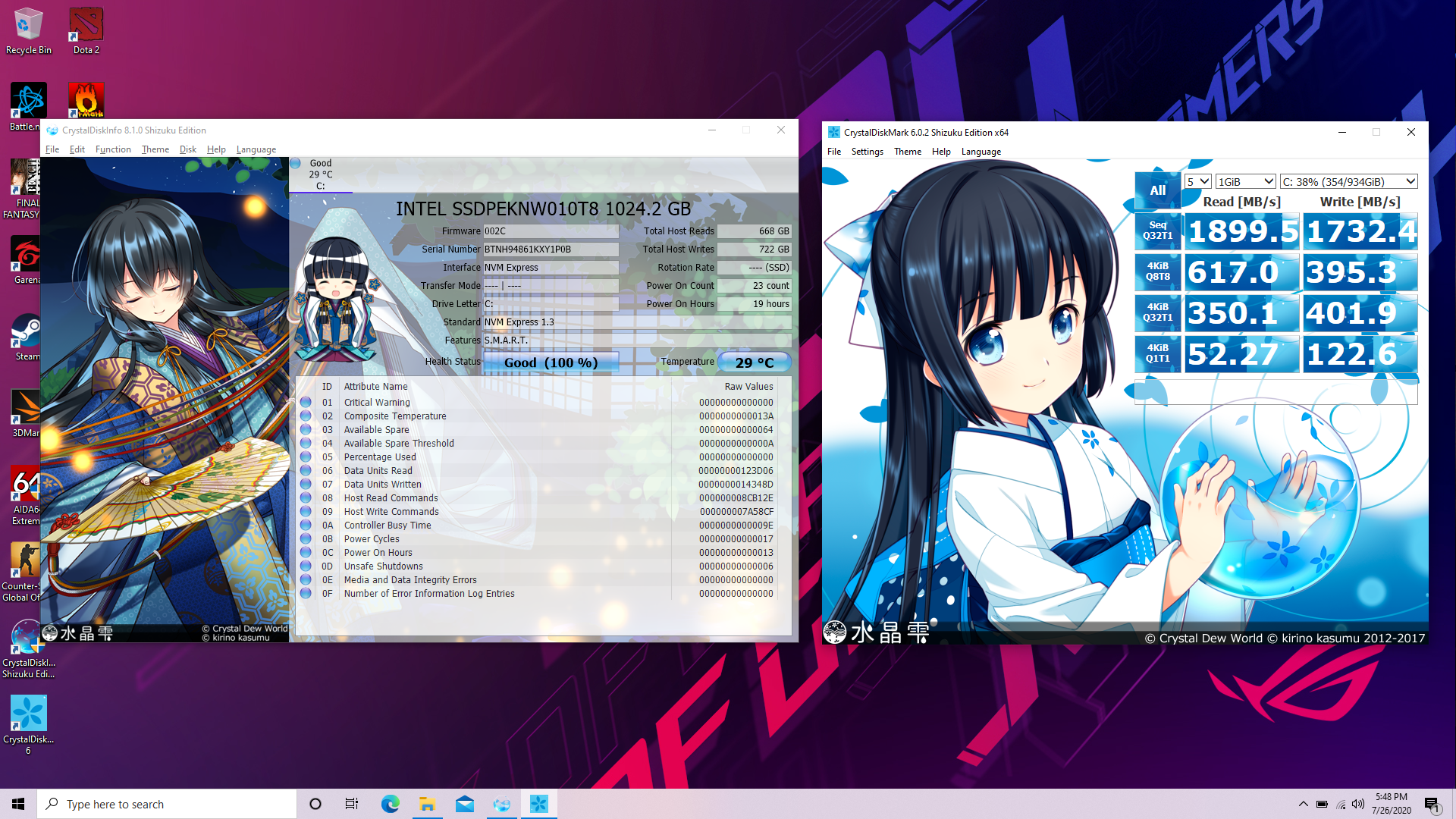This screenshot has height=819, width=1456.
Task: Select the Percentage Used attribute row
Action: pos(538,457)
